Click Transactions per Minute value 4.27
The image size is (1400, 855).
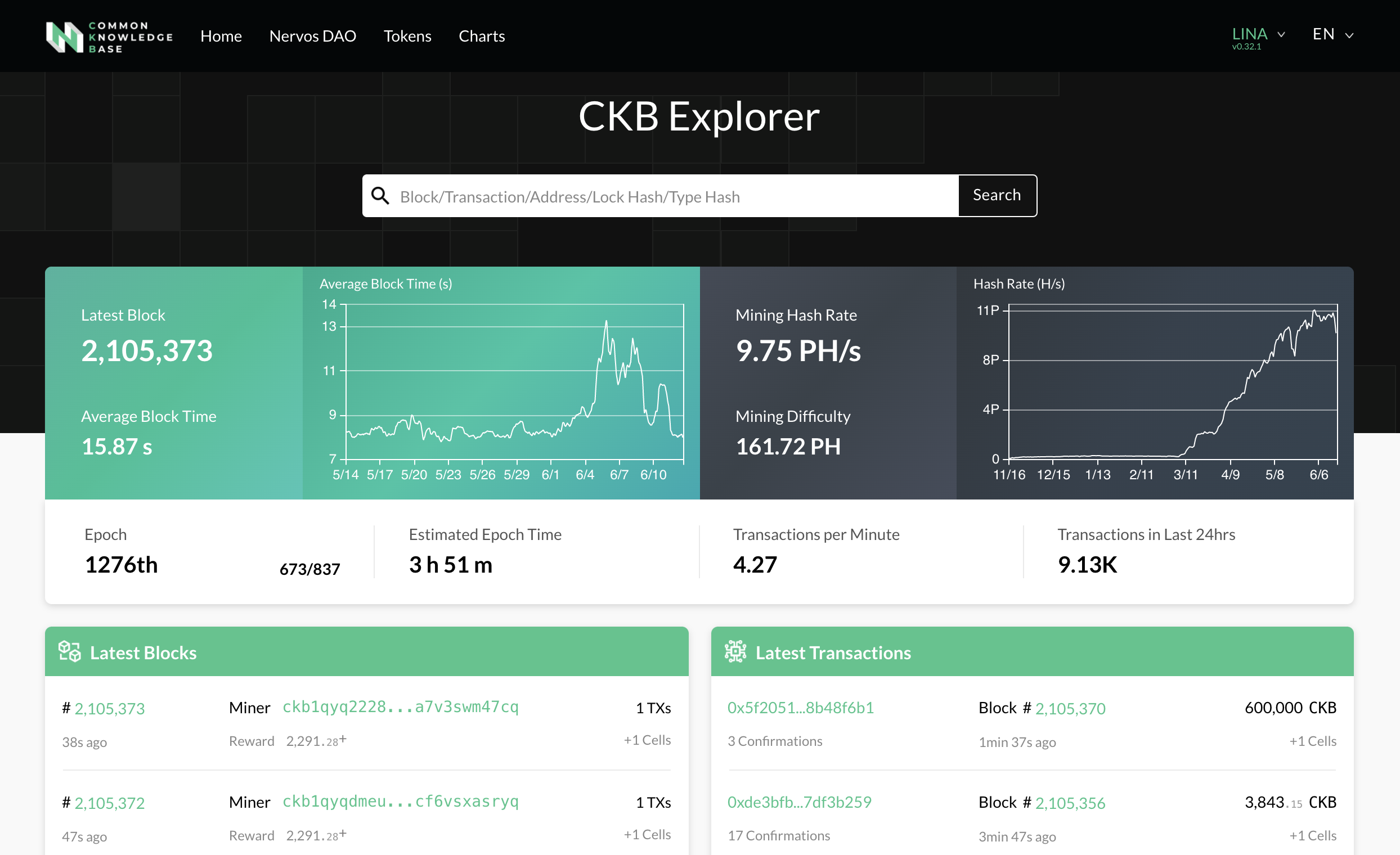pos(755,565)
